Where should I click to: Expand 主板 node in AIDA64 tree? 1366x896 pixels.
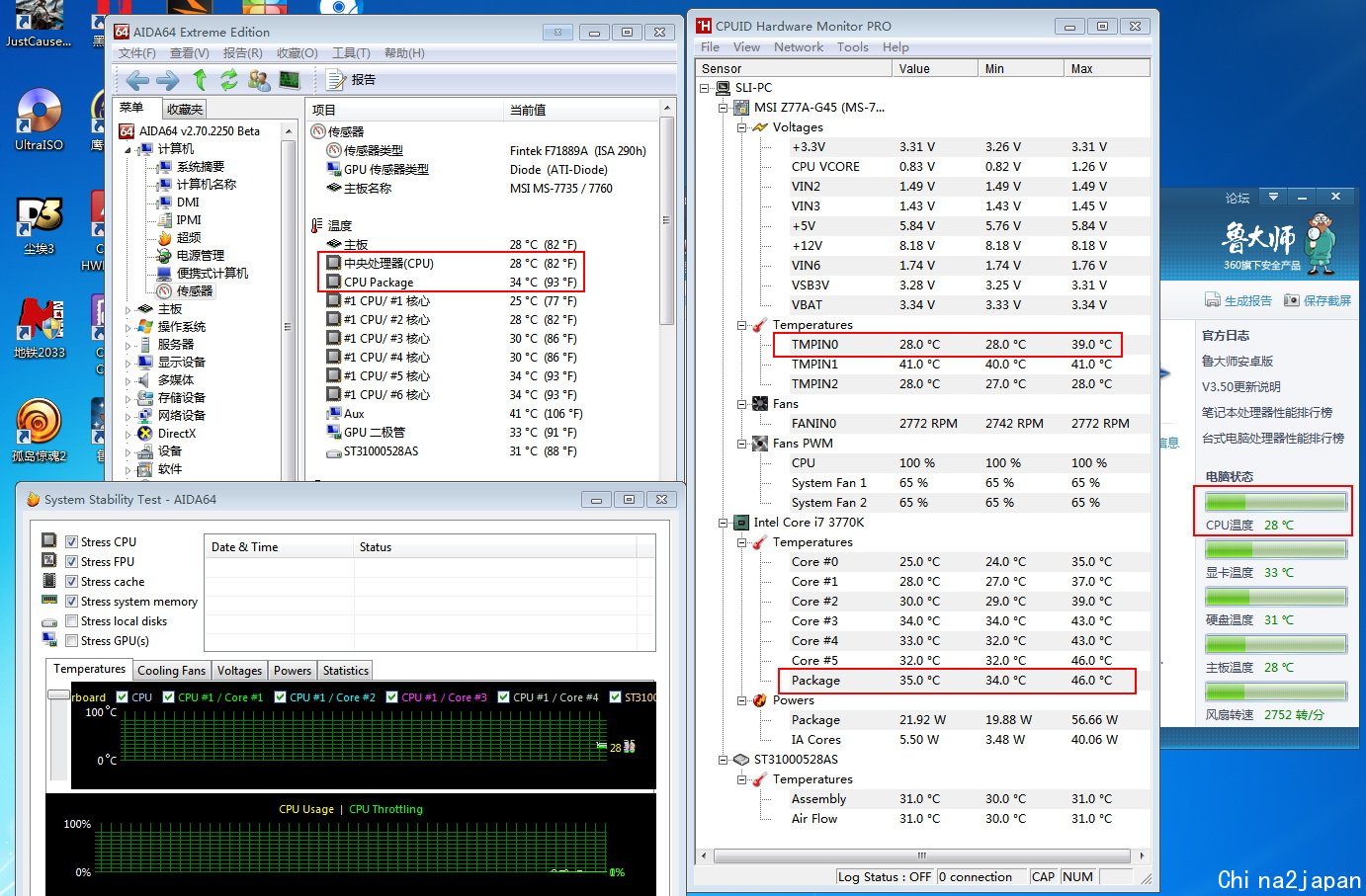coord(128,309)
